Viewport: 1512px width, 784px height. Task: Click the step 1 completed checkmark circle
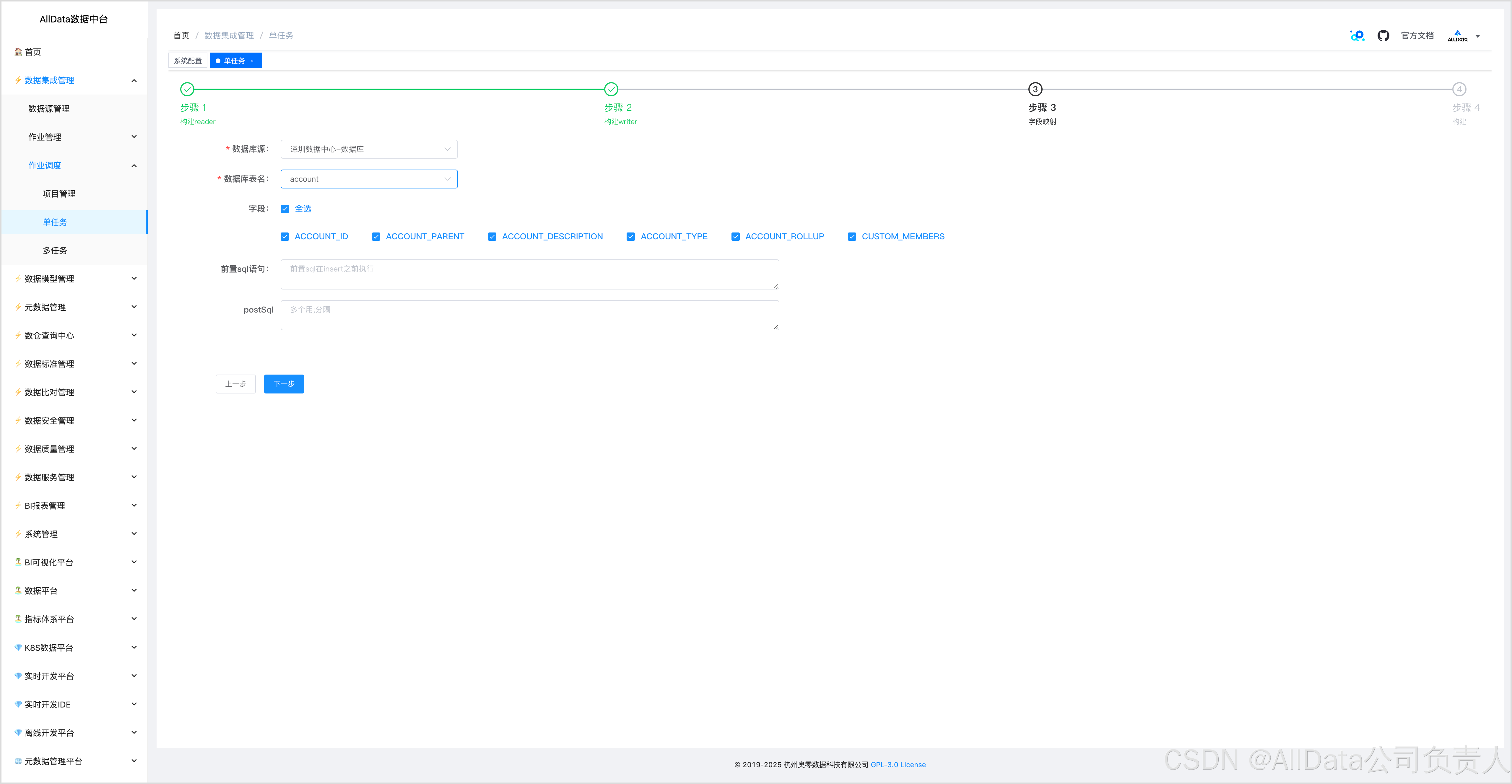[187, 89]
